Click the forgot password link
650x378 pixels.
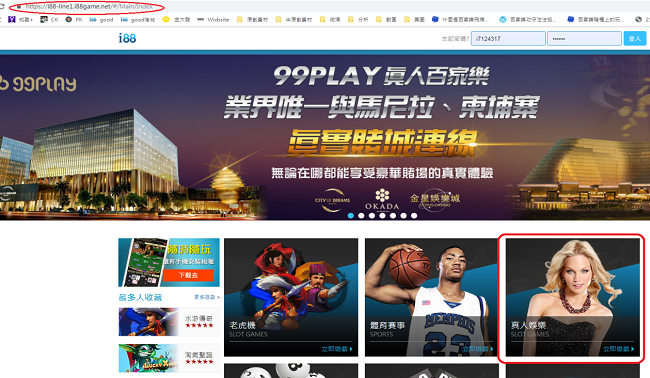click(455, 39)
